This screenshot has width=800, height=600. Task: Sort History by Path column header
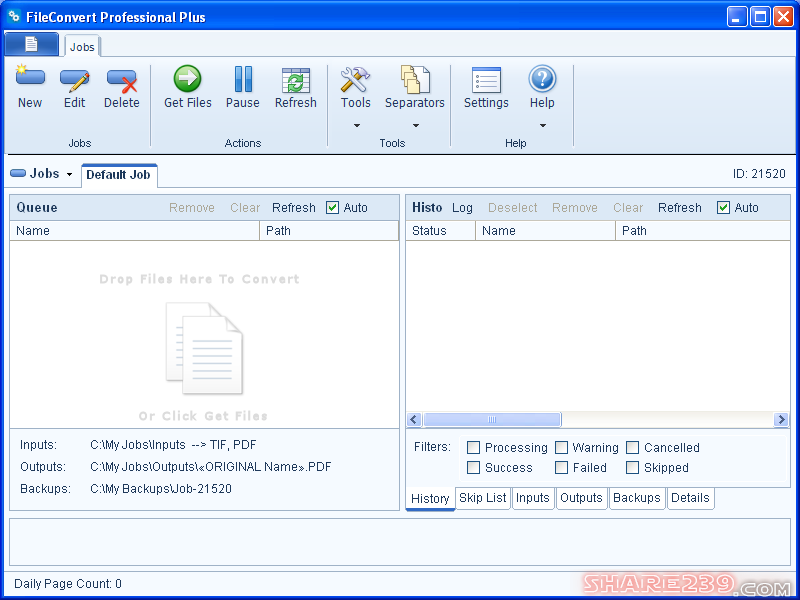point(703,231)
